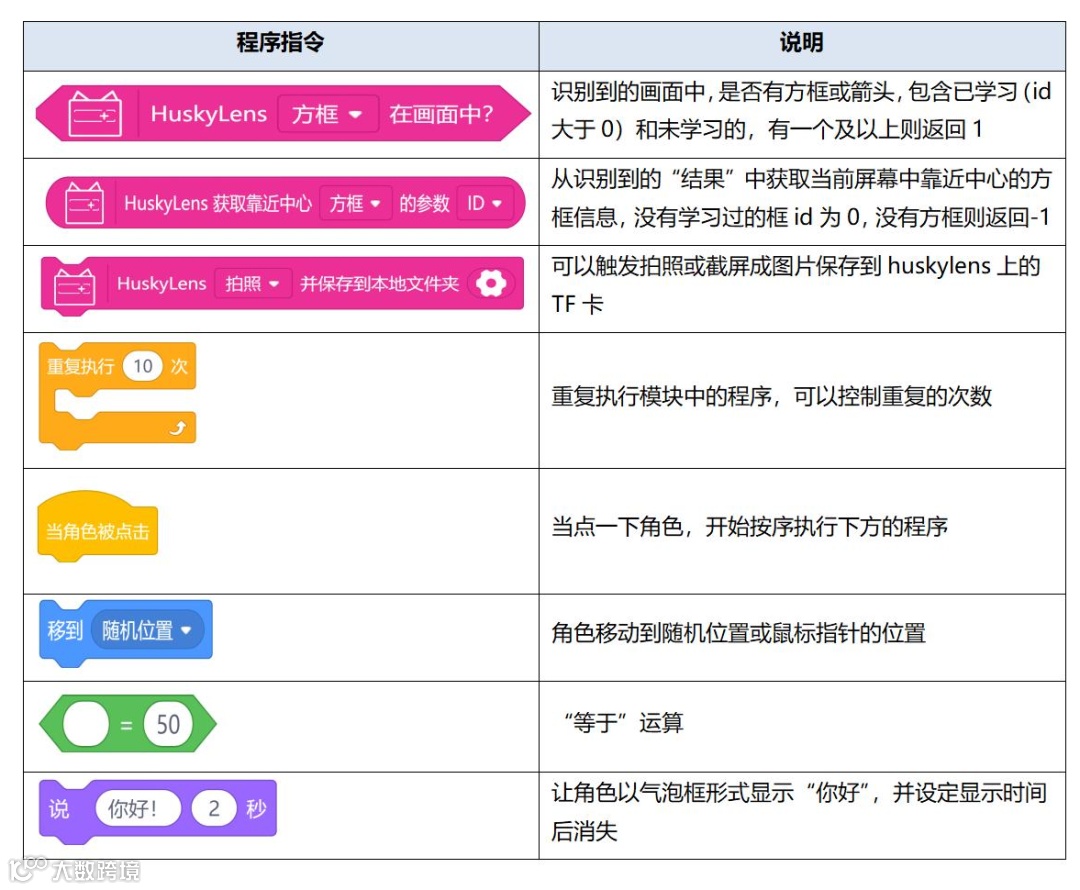Click the HuskyLens camera icon in the '获取靠近中心' block
1080x890 pixels.
[84, 203]
